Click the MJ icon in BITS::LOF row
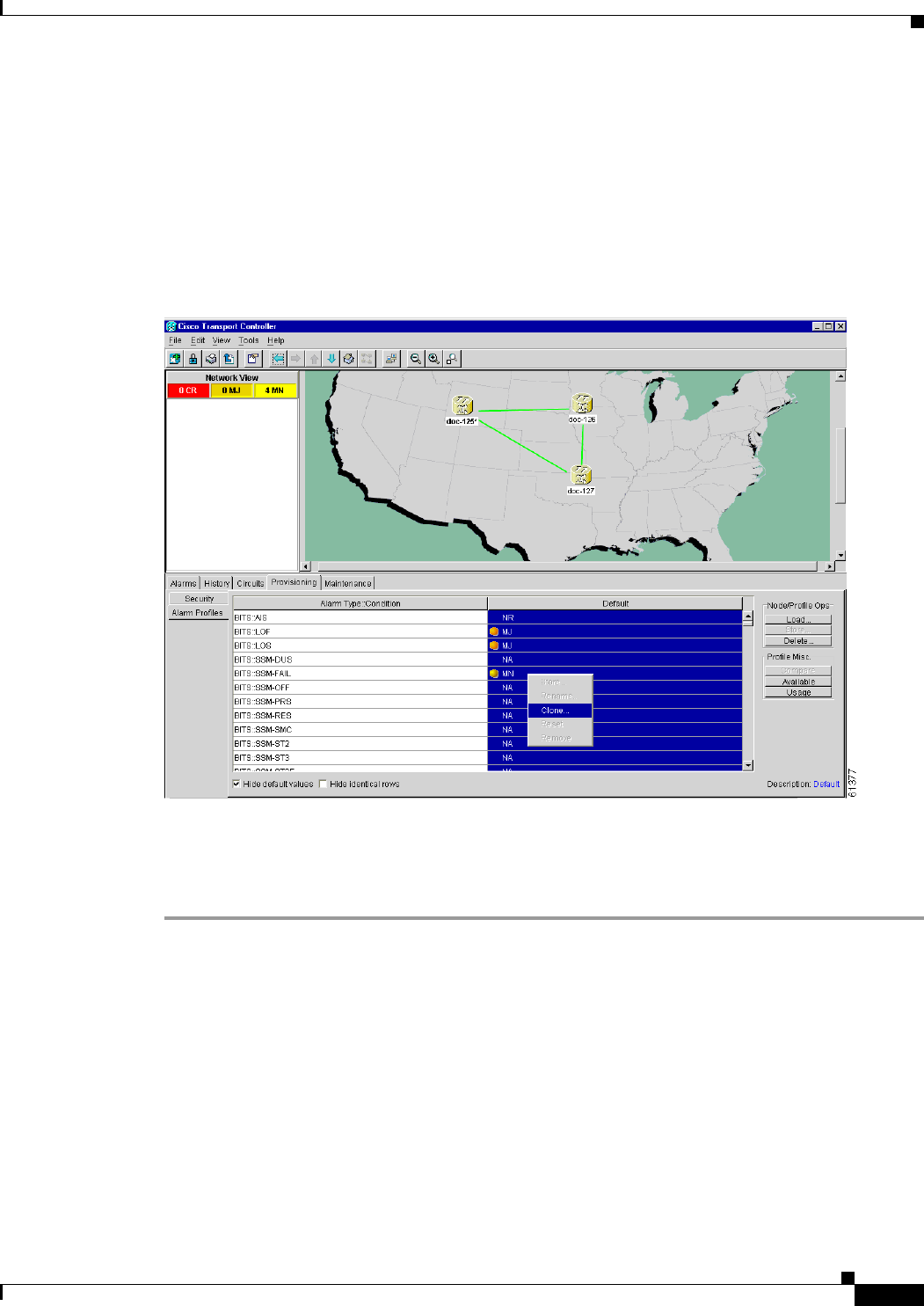This screenshot has width=924, height=1306. 494,631
